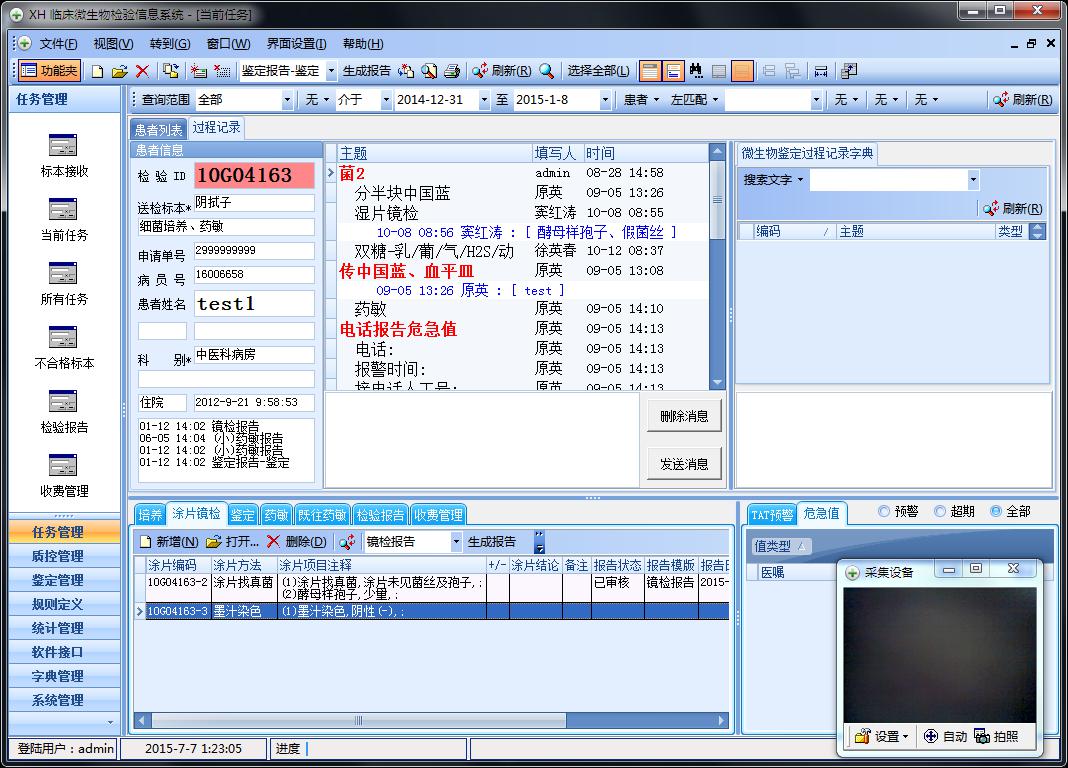
Task: Open the 质控管理 navigation section
Action: click(x=64, y=556)
